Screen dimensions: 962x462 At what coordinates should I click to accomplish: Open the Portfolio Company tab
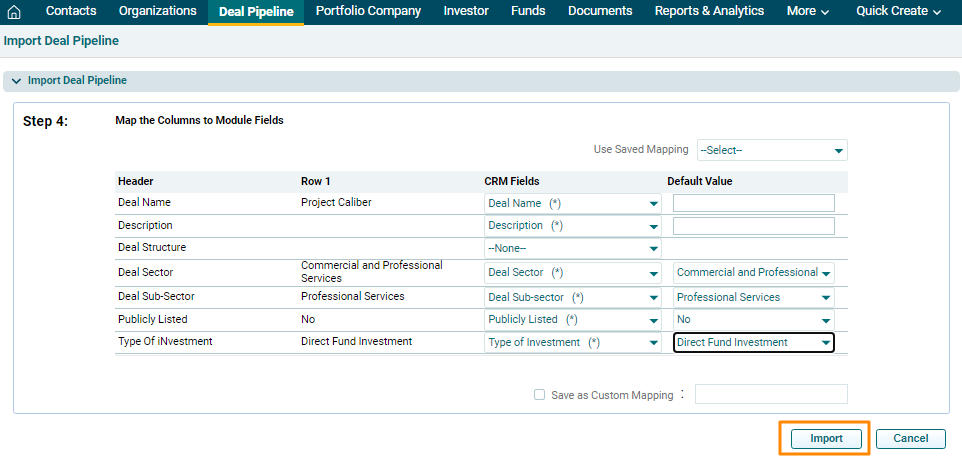368,11
